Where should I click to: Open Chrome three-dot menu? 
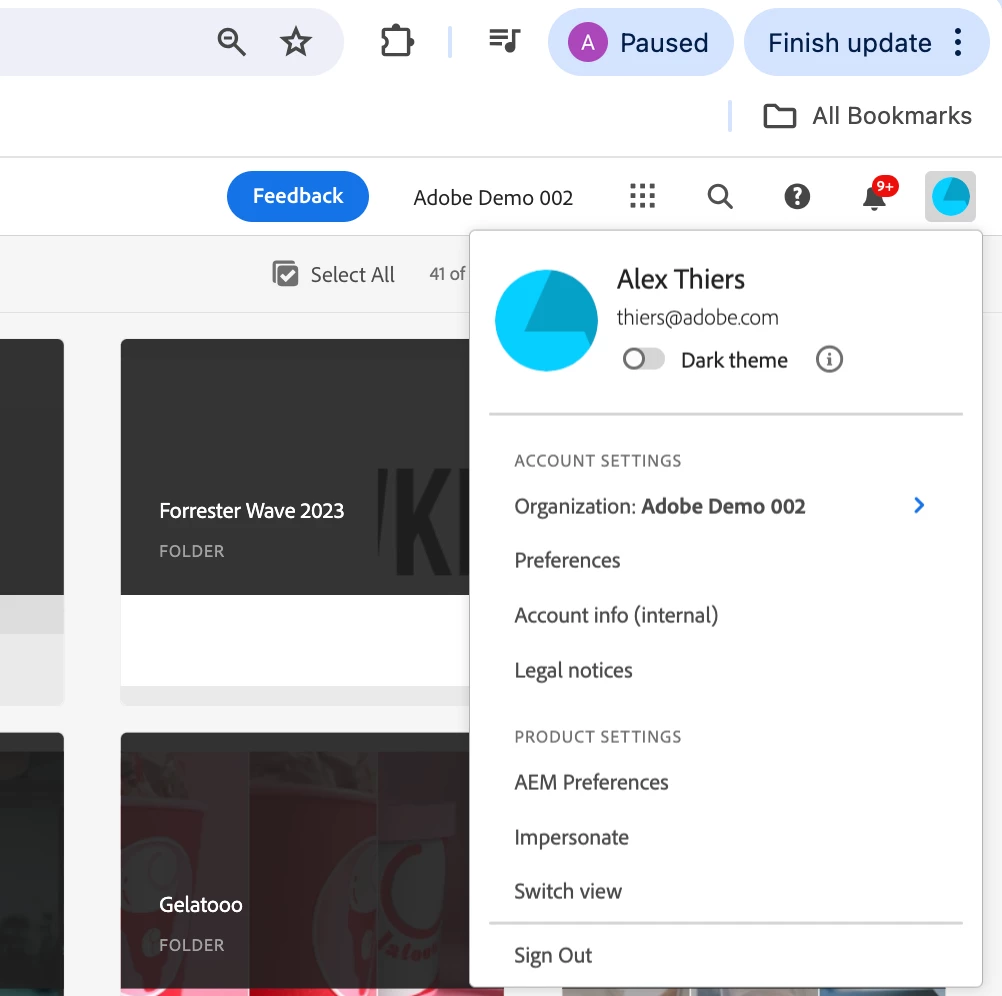point(957,42)
